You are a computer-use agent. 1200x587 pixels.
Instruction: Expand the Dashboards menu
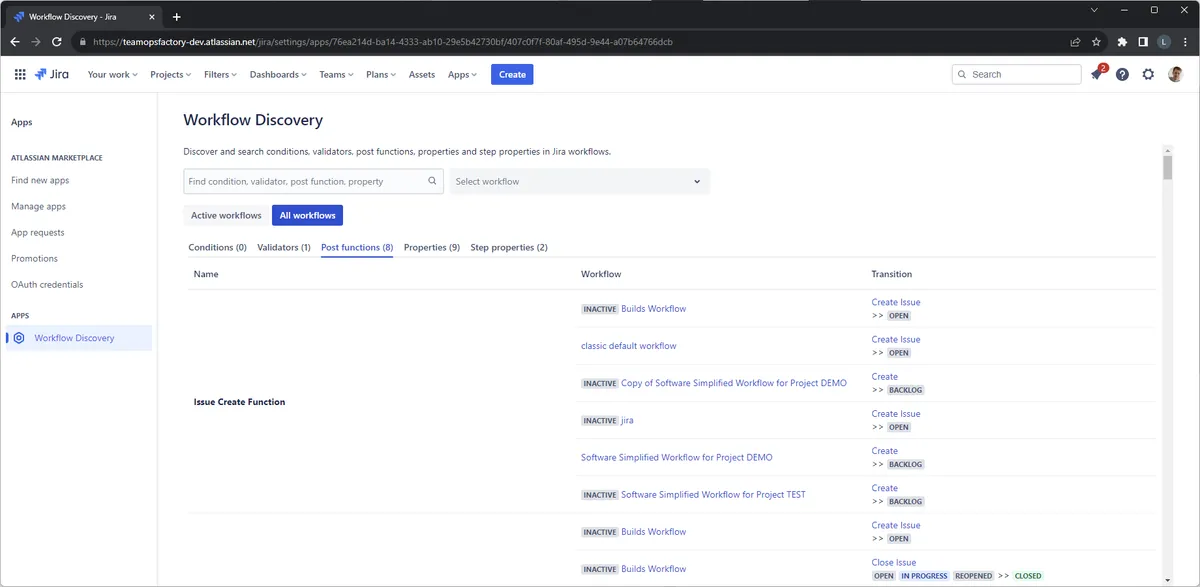(278, 74)
